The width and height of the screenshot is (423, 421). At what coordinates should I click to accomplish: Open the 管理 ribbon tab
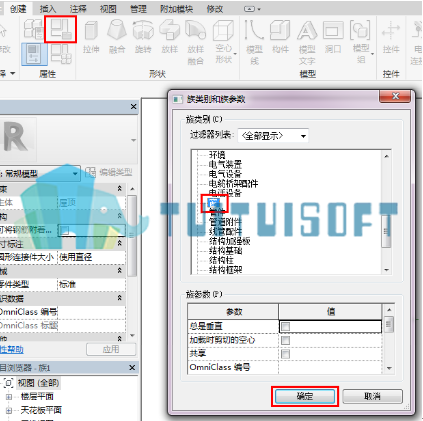pos(138,9)
